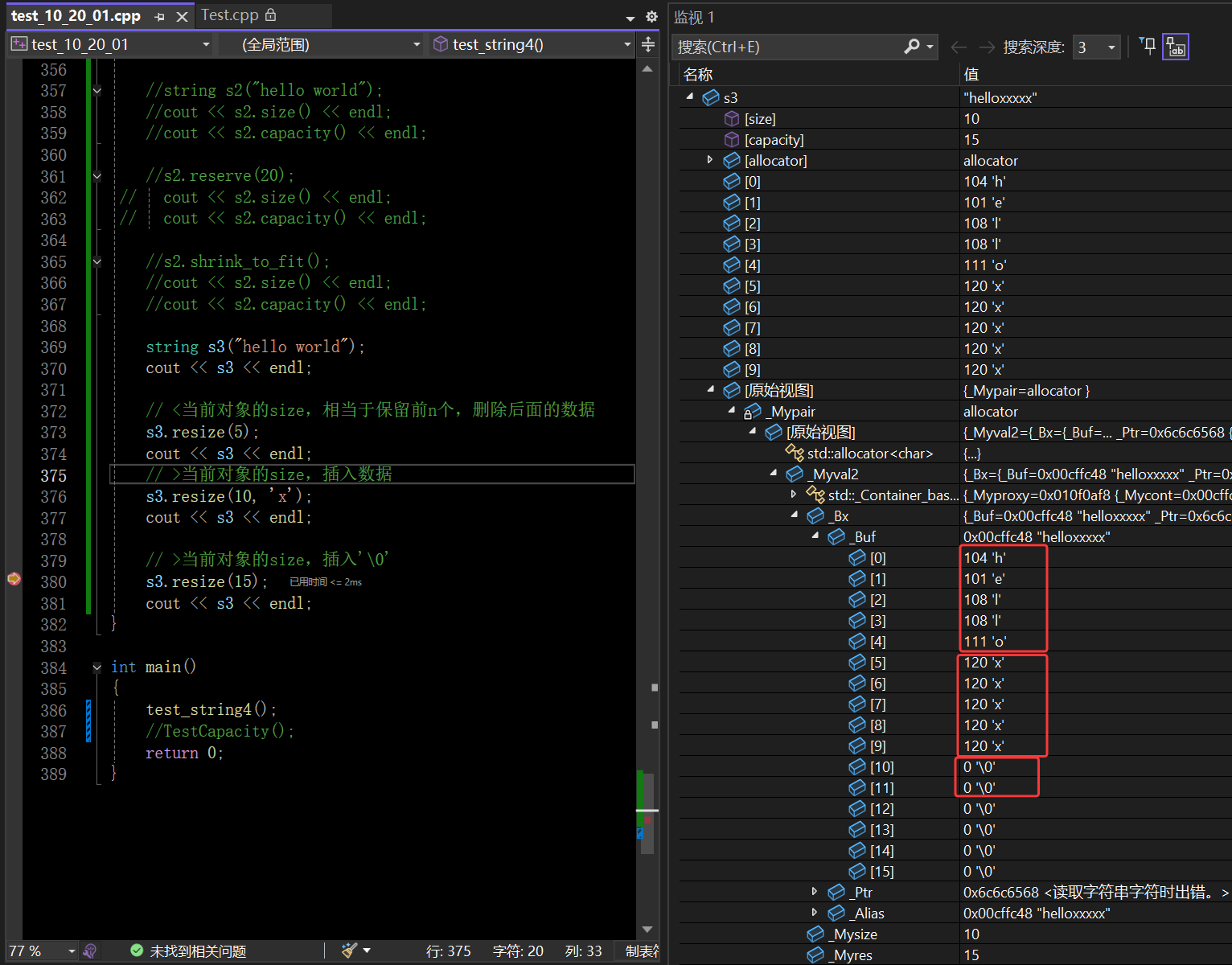Click the watch search magnifier icon
The width and height of the screenshot is (1232, 965).
click(x=911, y=47)
